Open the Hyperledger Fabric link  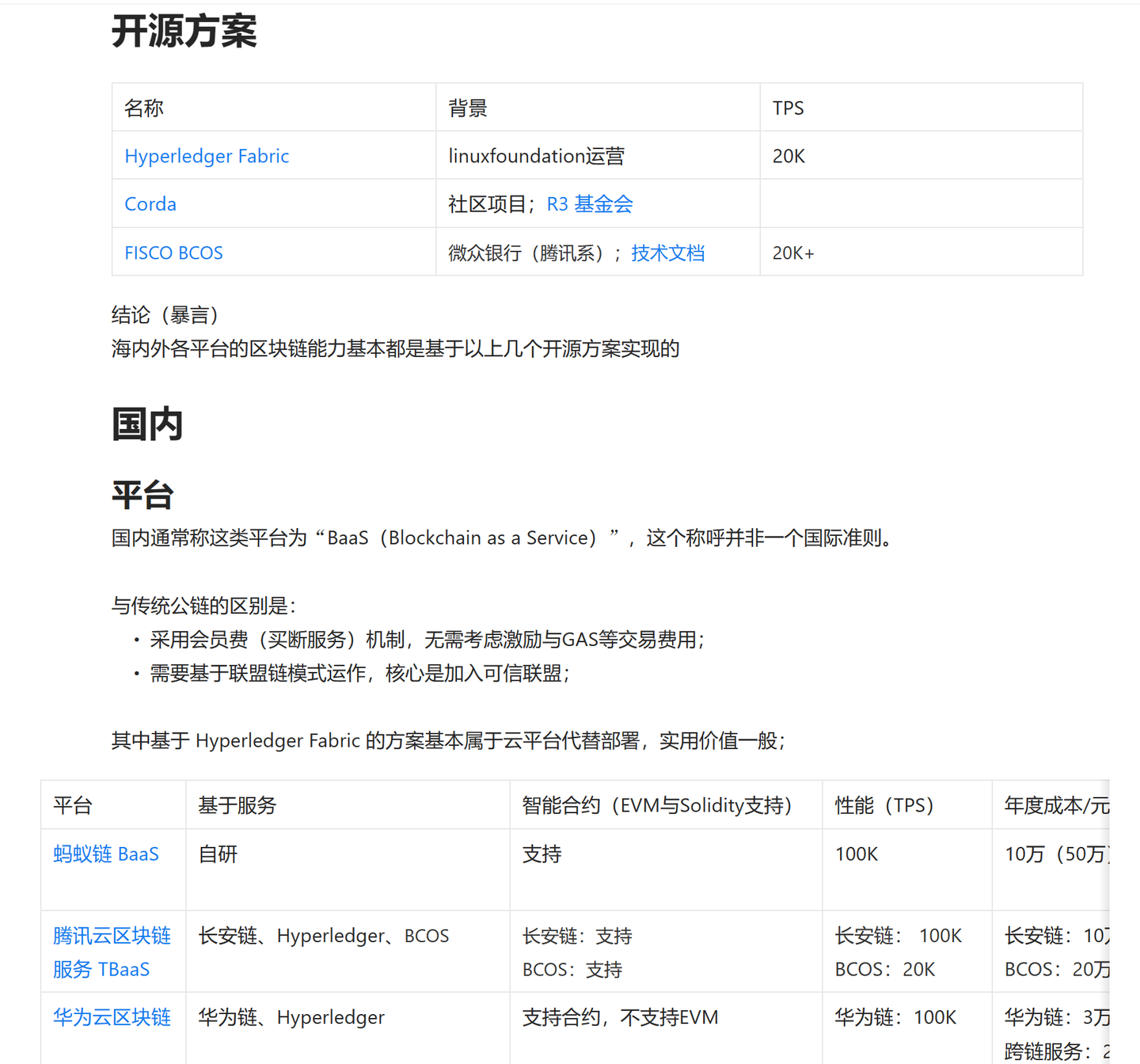tap(207, 156)
